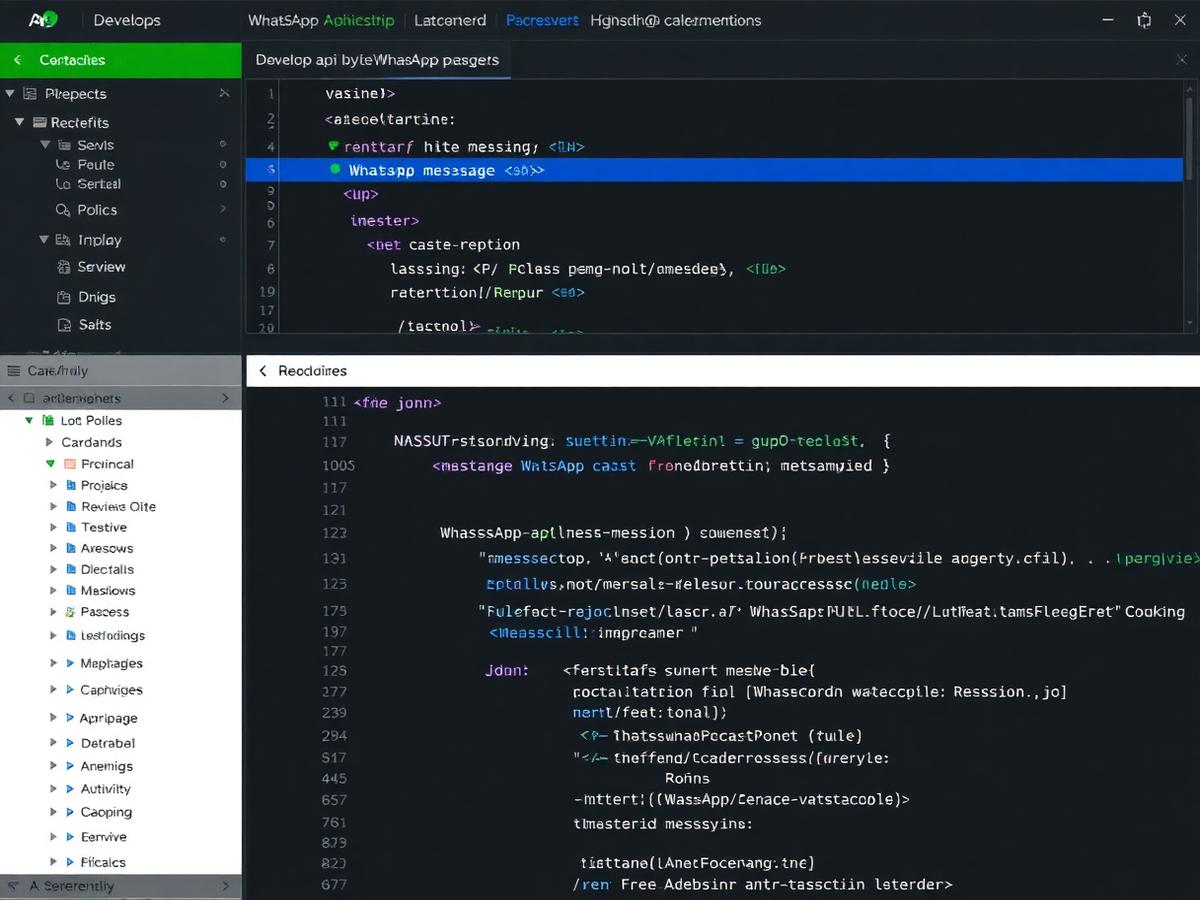Click the Serview file icon

(63, 267)
